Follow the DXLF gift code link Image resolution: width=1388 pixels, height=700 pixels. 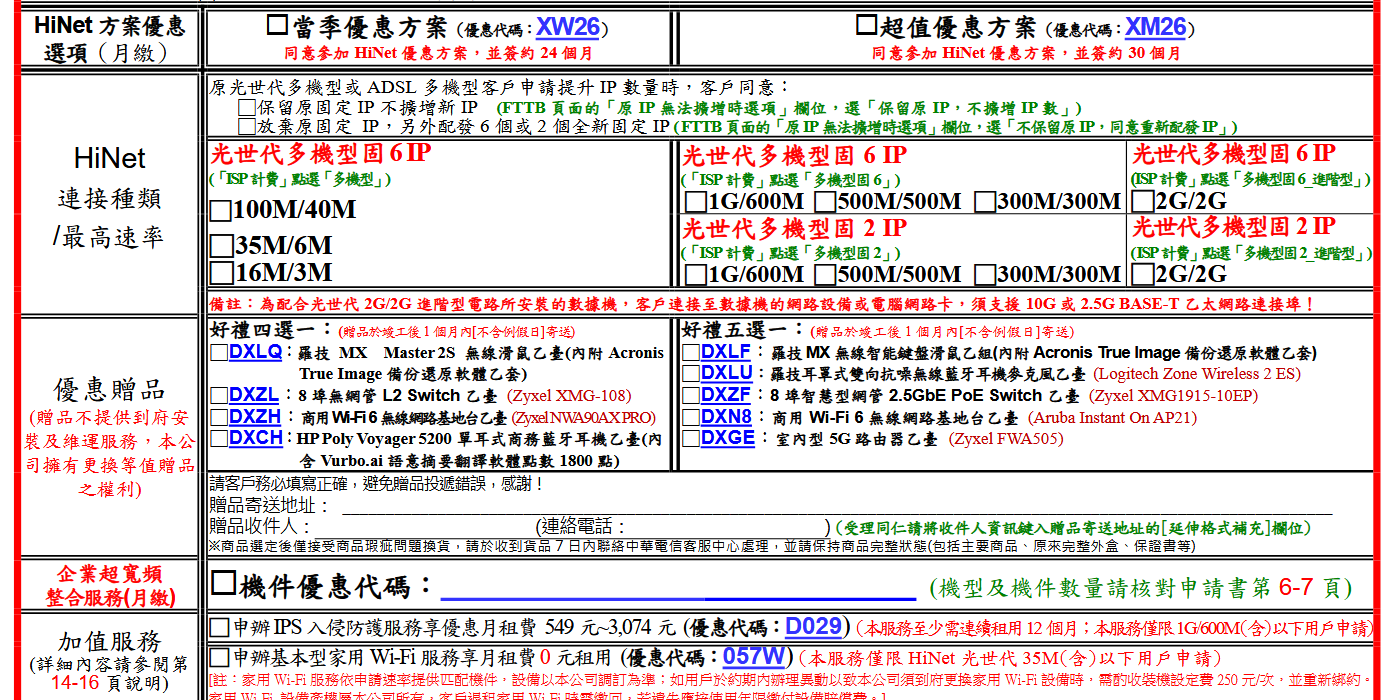coord(726,352)
